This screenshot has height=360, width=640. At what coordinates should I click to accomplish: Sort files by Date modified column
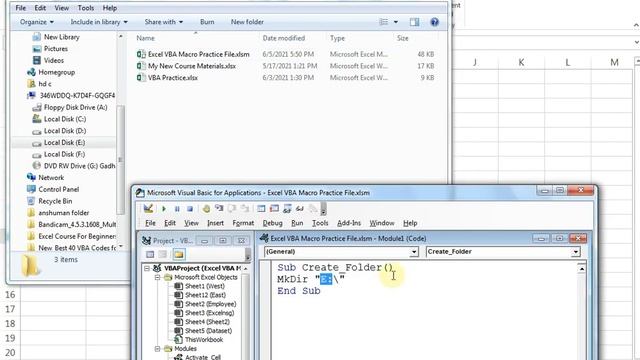[x=284, y=38]
